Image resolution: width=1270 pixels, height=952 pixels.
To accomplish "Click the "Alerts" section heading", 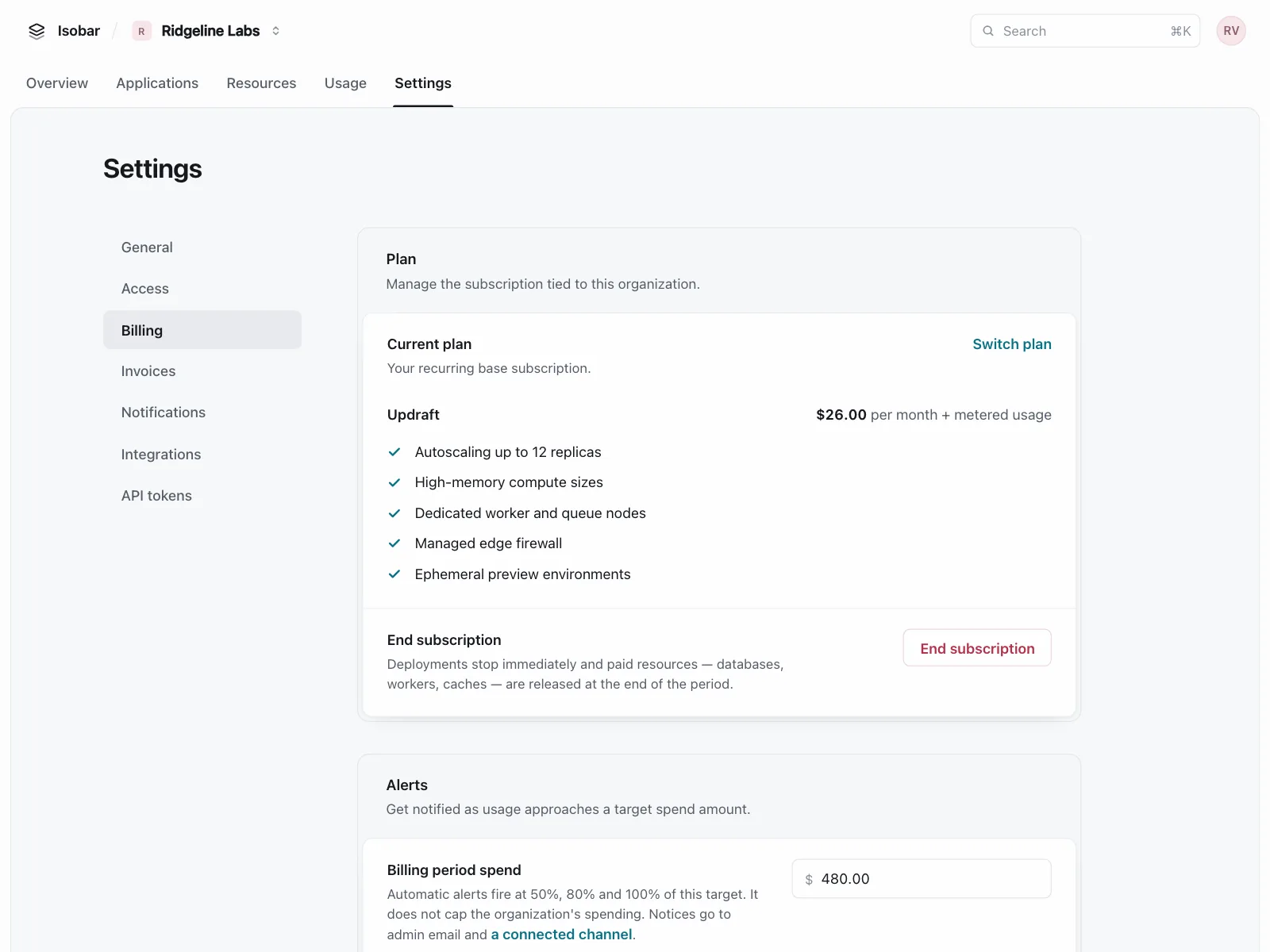I will (407, 785).
